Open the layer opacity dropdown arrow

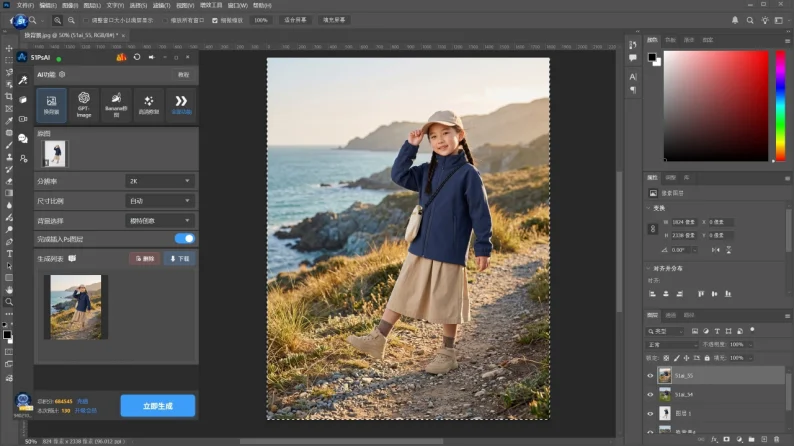tap(750, 345)
